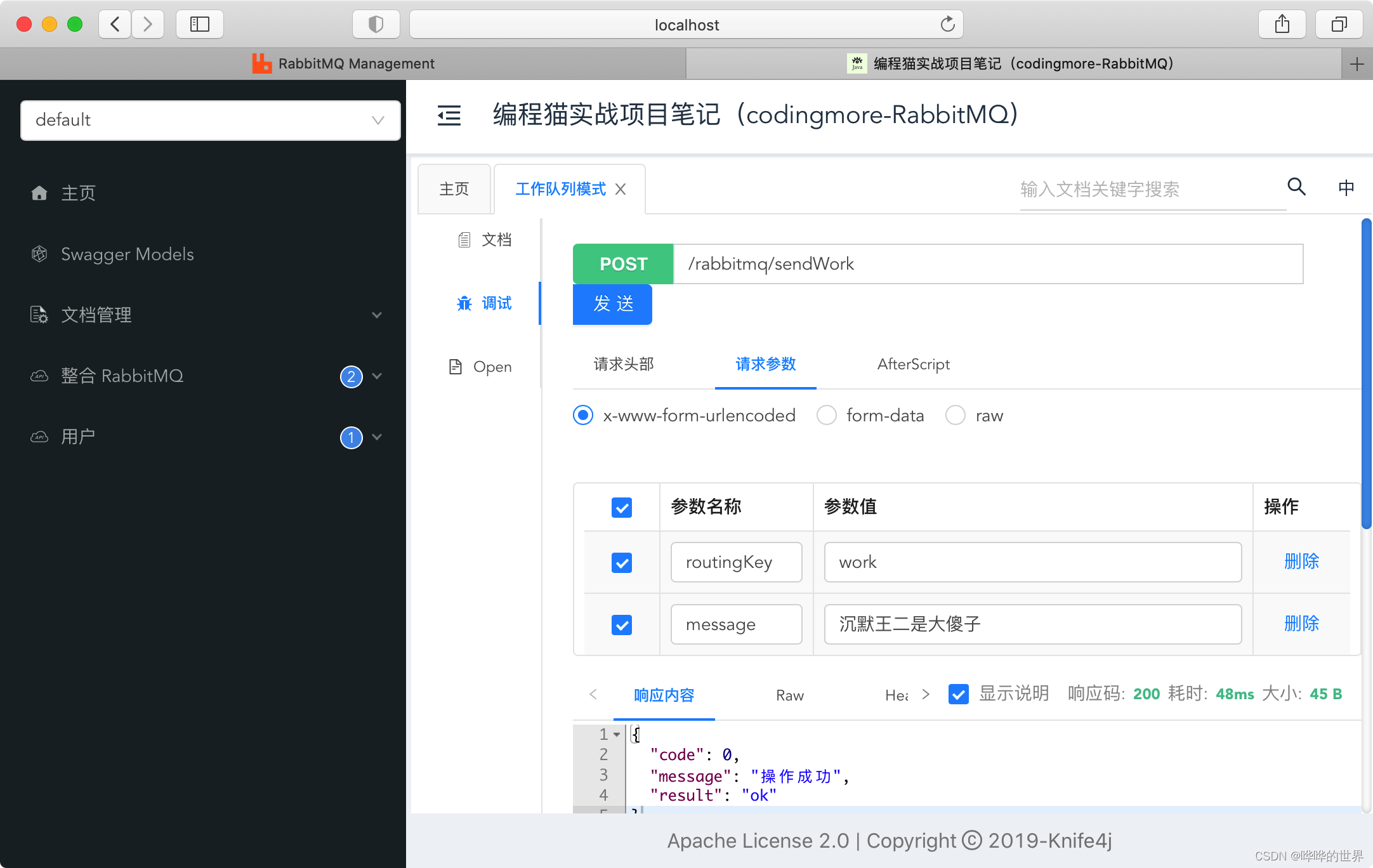The image size is (1373, 868).
Task: Click the Safari page reload icon
Action: (x=947, y=25)
